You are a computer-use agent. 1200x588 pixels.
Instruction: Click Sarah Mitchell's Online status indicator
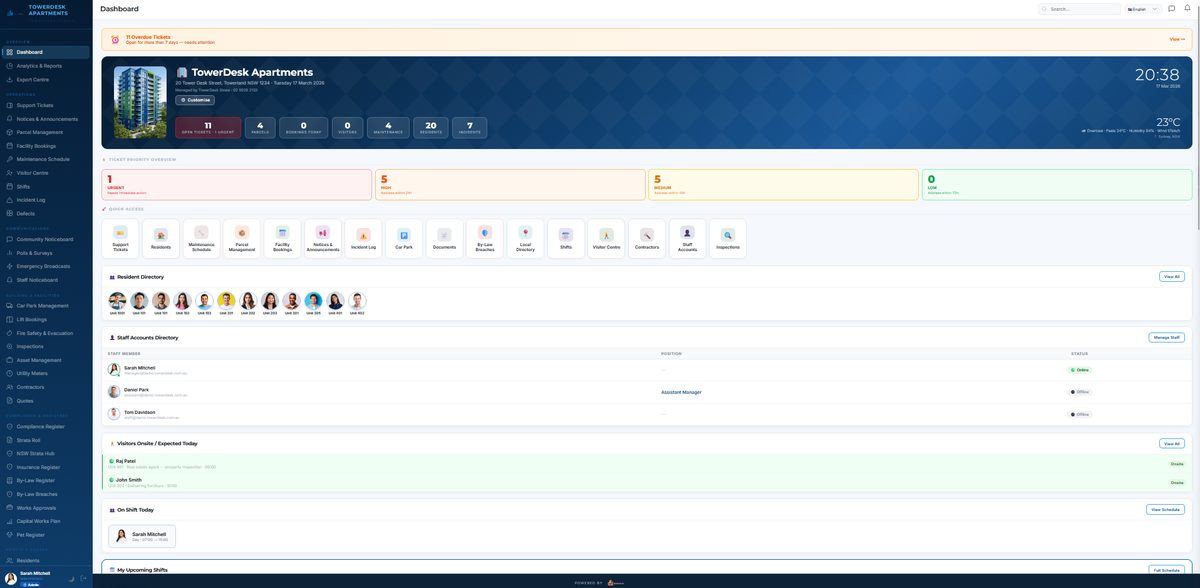click(x=1077, y=368)
